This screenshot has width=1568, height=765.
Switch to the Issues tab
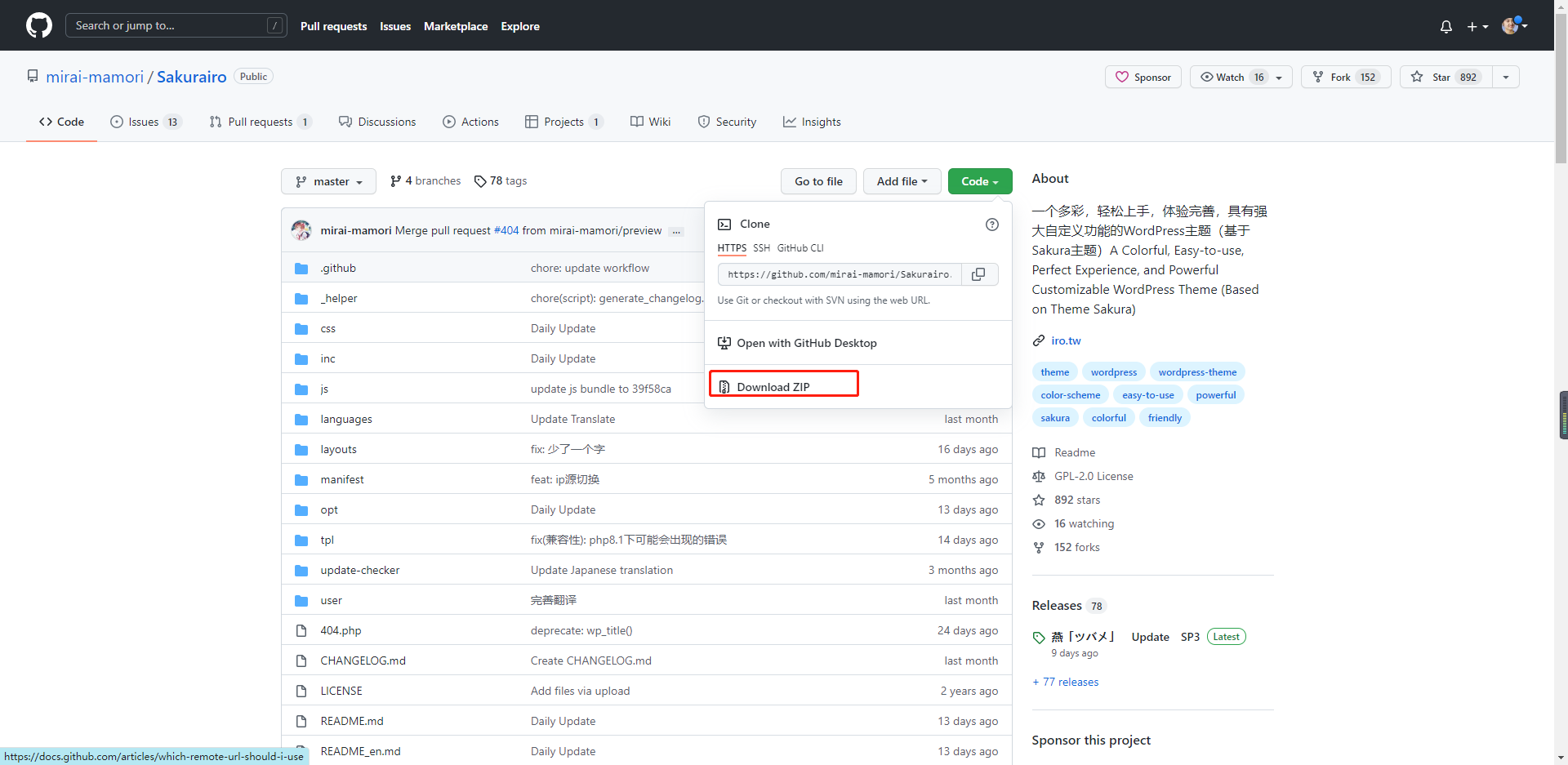coord(145,122)
